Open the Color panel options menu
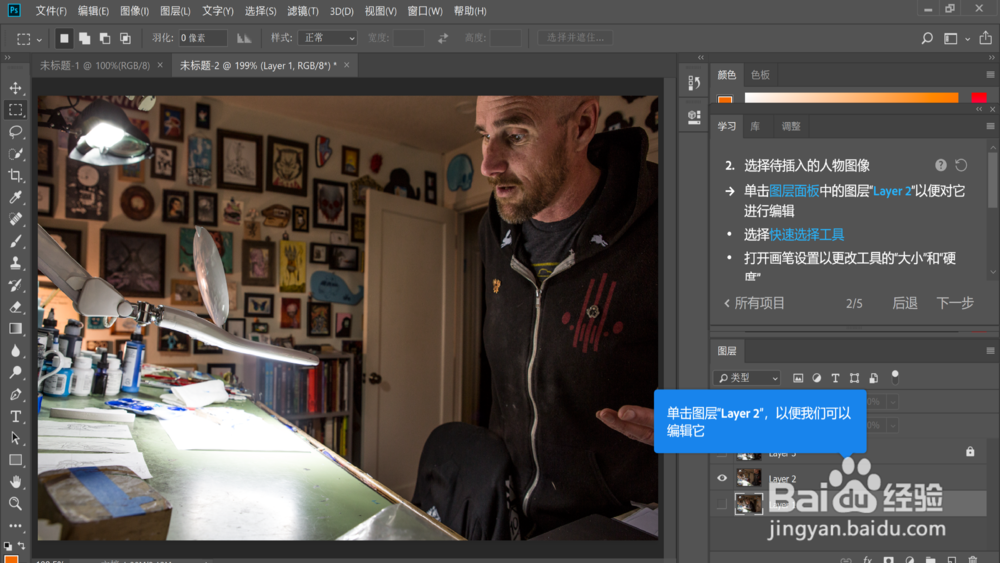Image resolution: width=1000 pixels, height=563 pixels. pyautogui.click(x=990, y=75)
